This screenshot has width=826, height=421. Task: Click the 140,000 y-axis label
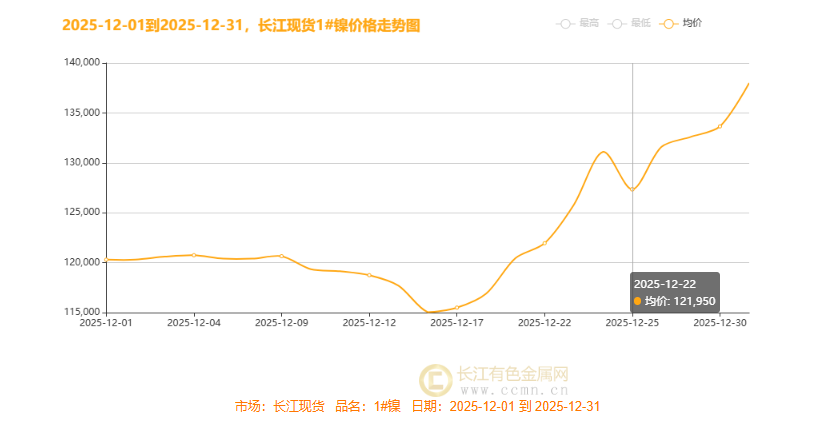click(81, 63)
